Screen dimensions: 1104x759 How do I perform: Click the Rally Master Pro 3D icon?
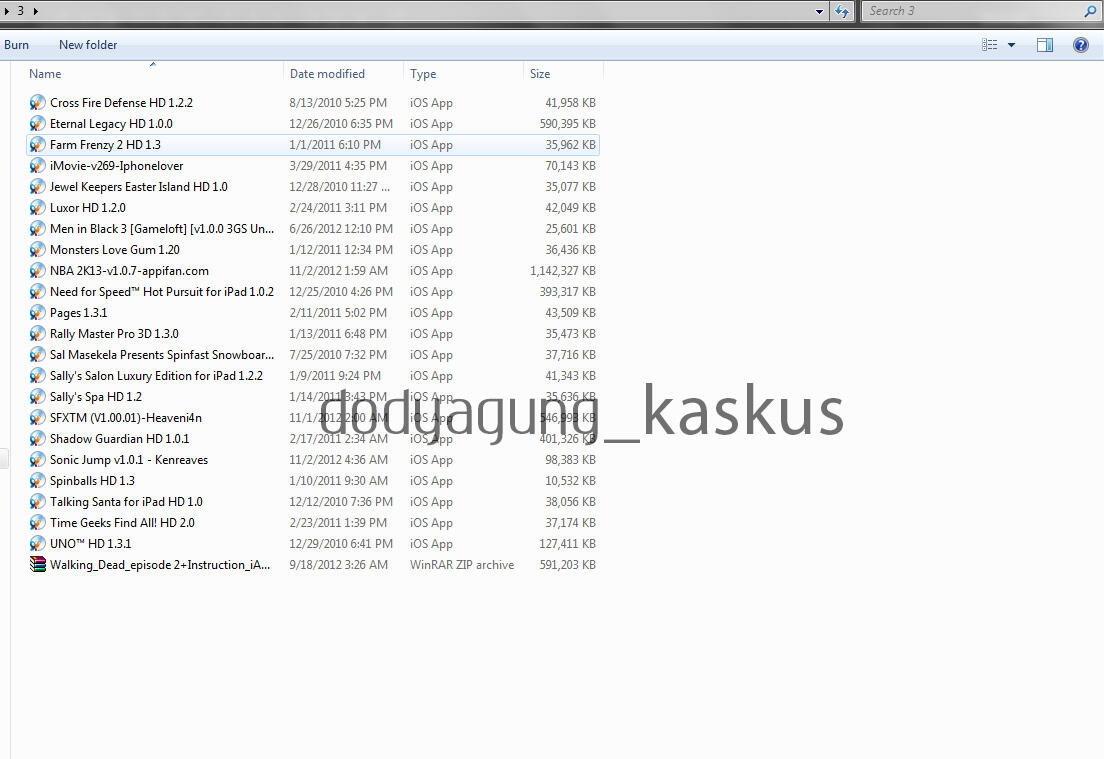pyautogui.click(x=37, y=334)
